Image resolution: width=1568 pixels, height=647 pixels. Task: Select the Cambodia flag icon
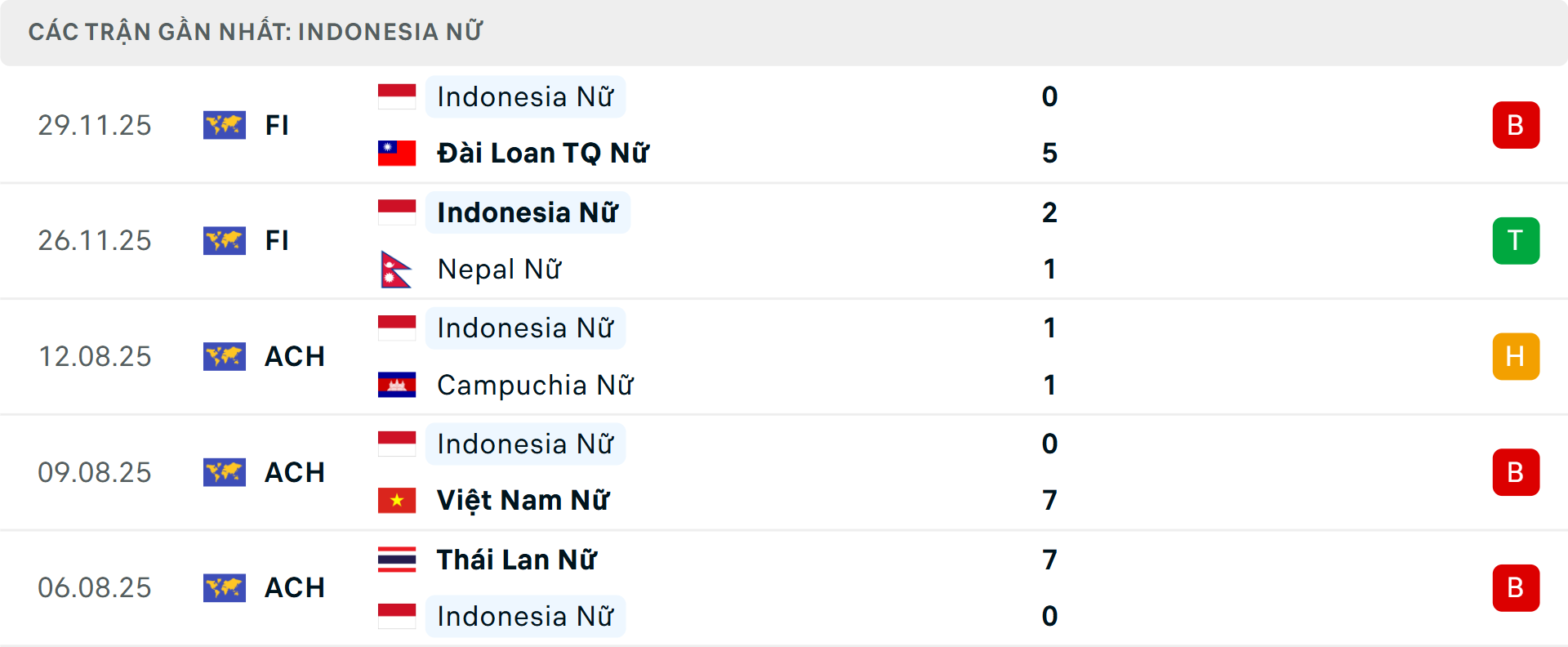point(397,384)
